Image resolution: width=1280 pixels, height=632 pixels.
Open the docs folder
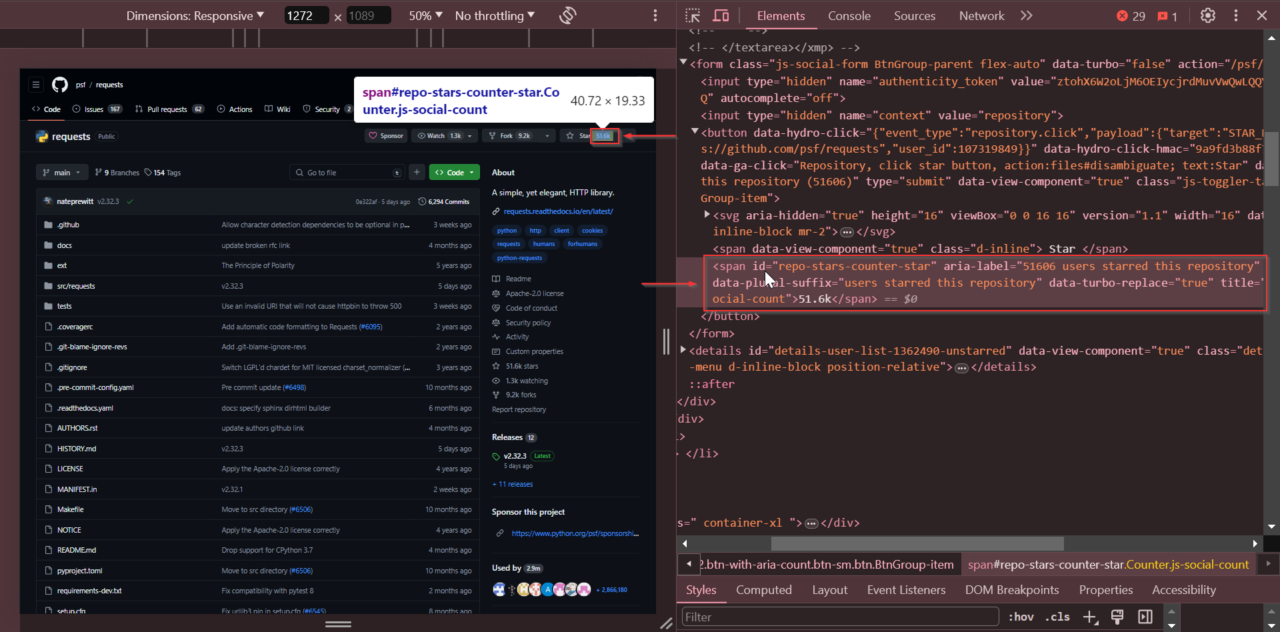point(64,245)
